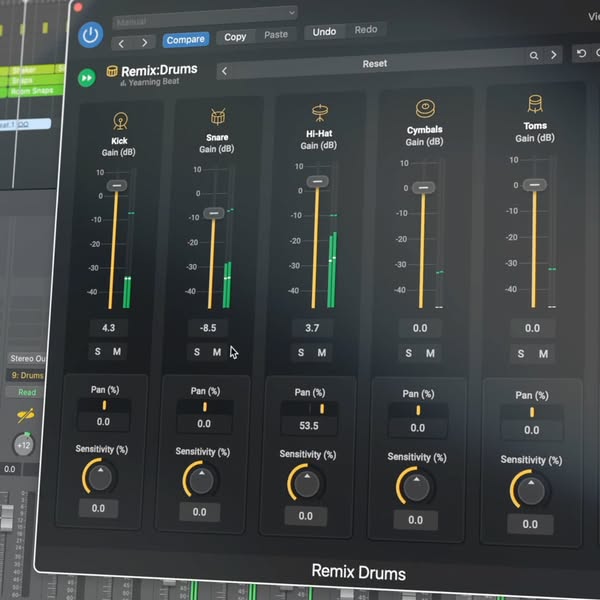Click the Stereo Out slot in mixer
The image size is (600, 600).
tap(27, 359)
